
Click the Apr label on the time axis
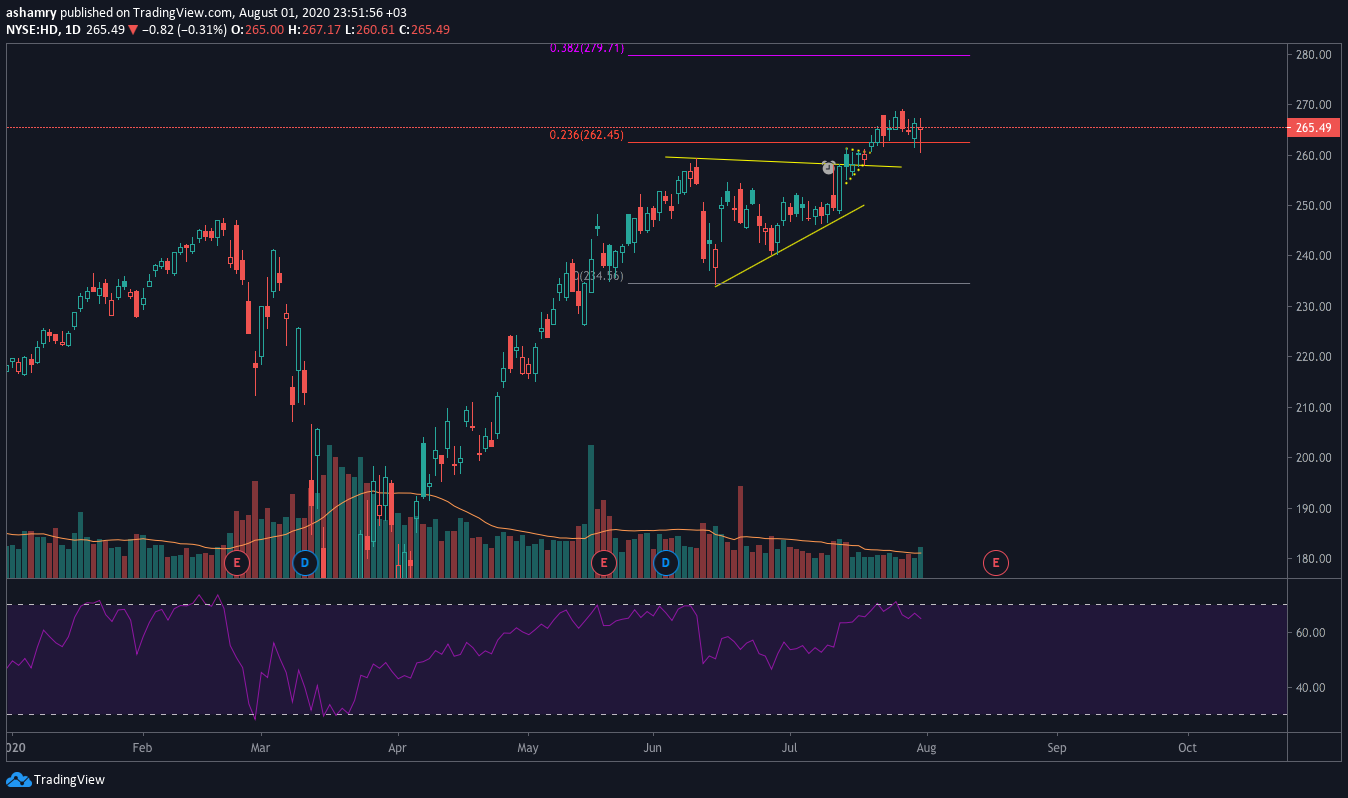pos(398,748)
